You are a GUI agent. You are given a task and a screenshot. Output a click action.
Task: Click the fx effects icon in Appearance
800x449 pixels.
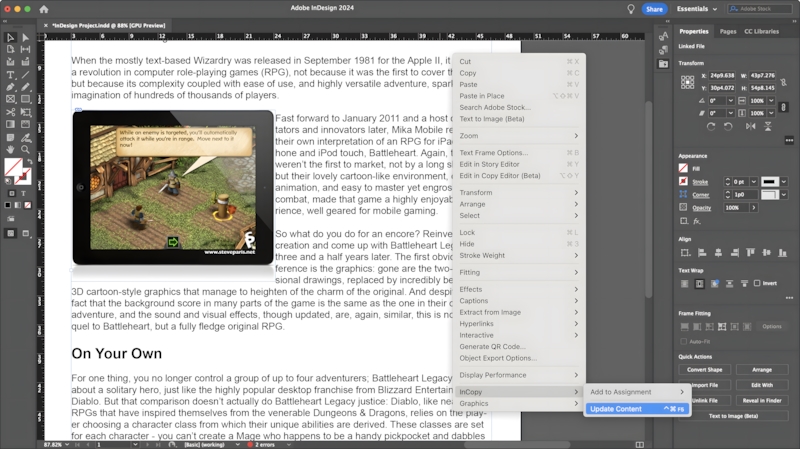coord(697,221)
